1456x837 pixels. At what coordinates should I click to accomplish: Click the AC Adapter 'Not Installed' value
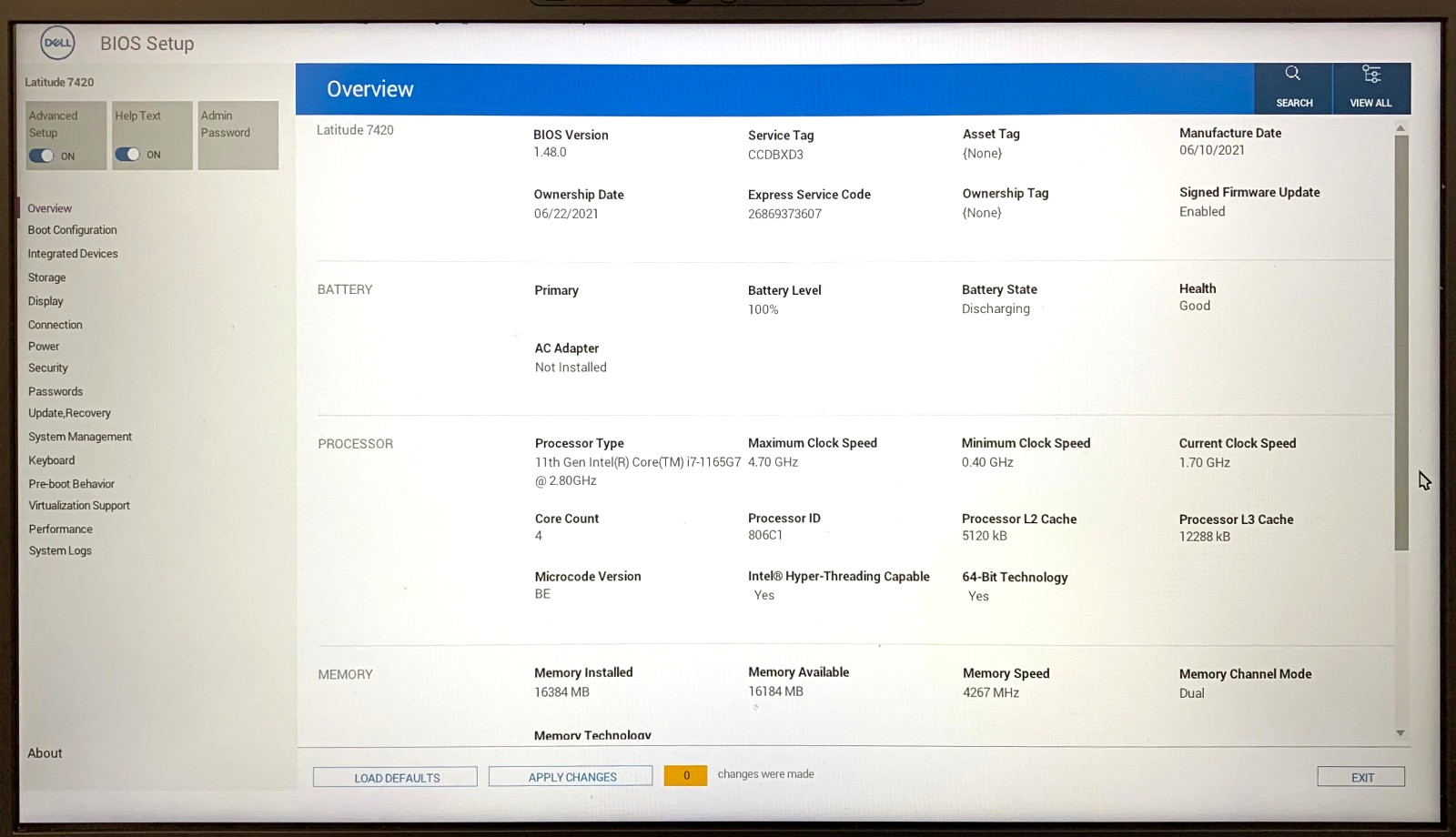coord(571,368)
